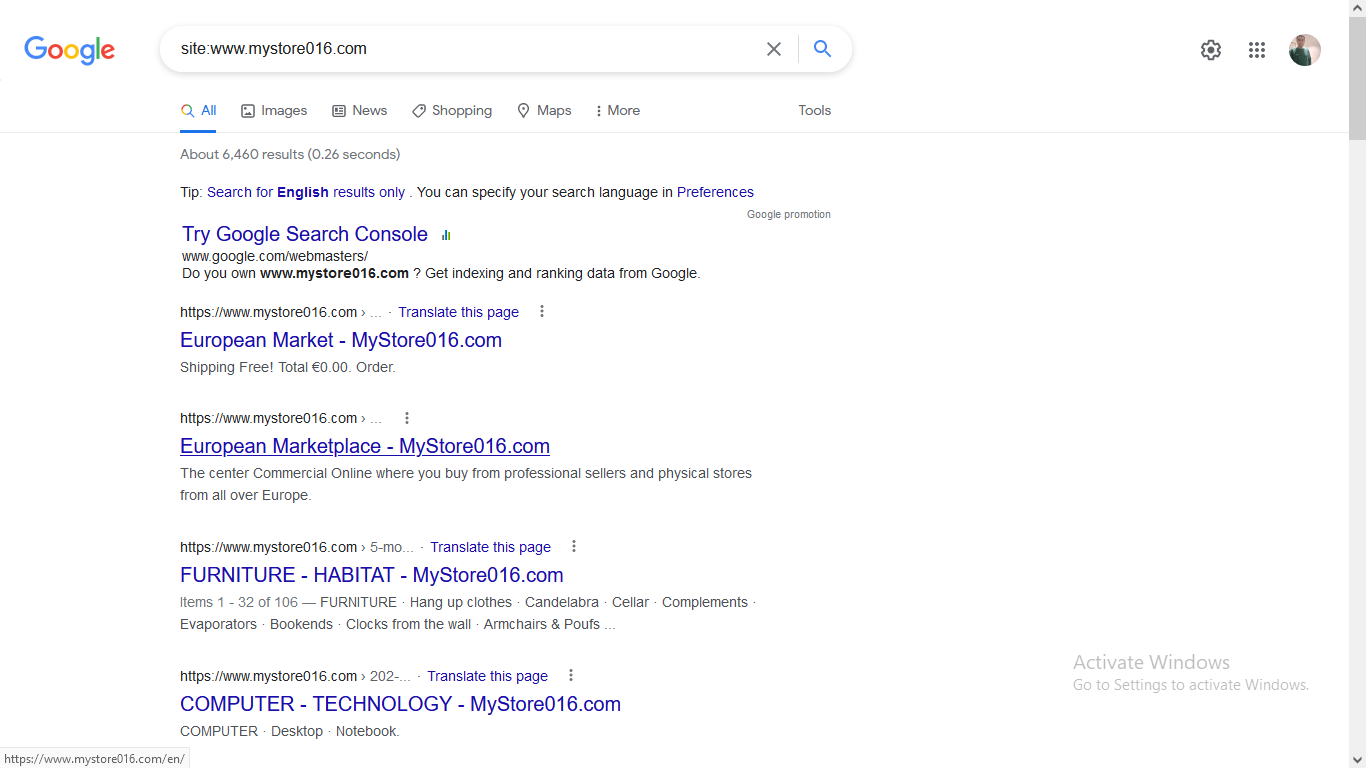
Task: Select the Maps tab
Action: tap(544, 110)
